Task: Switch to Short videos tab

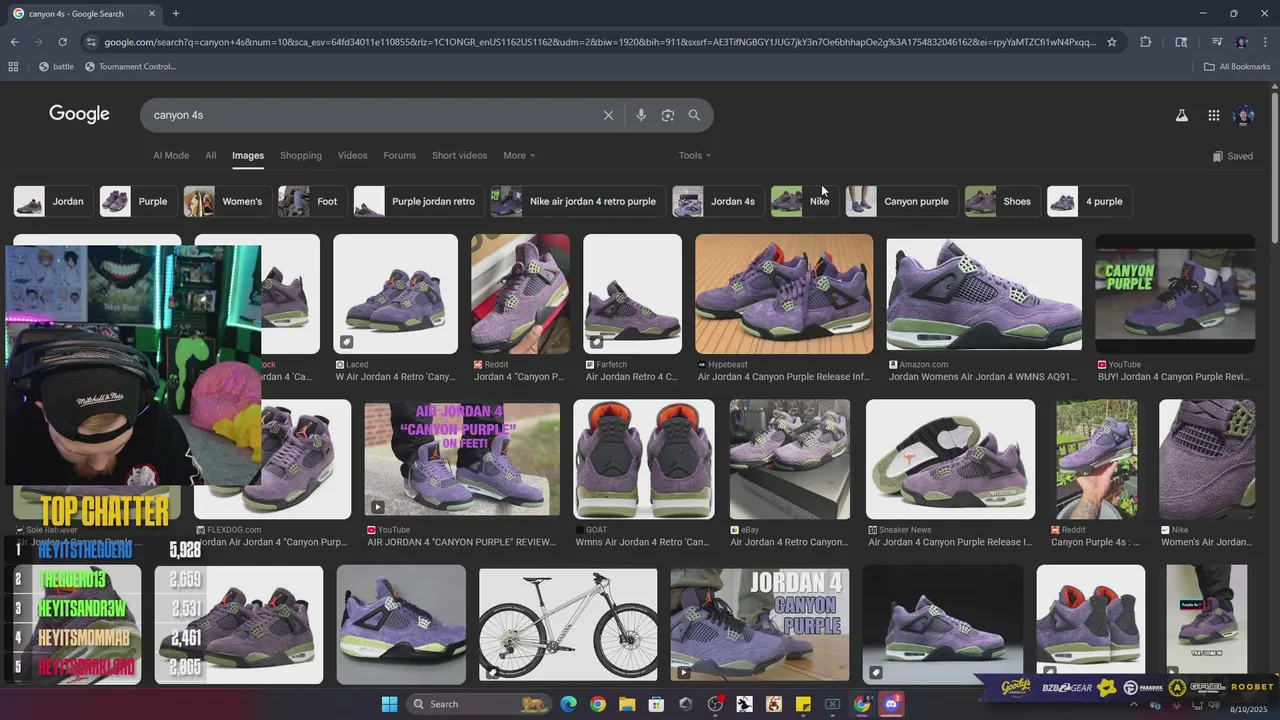Action: pyautogui.click(x=459, y=155)
